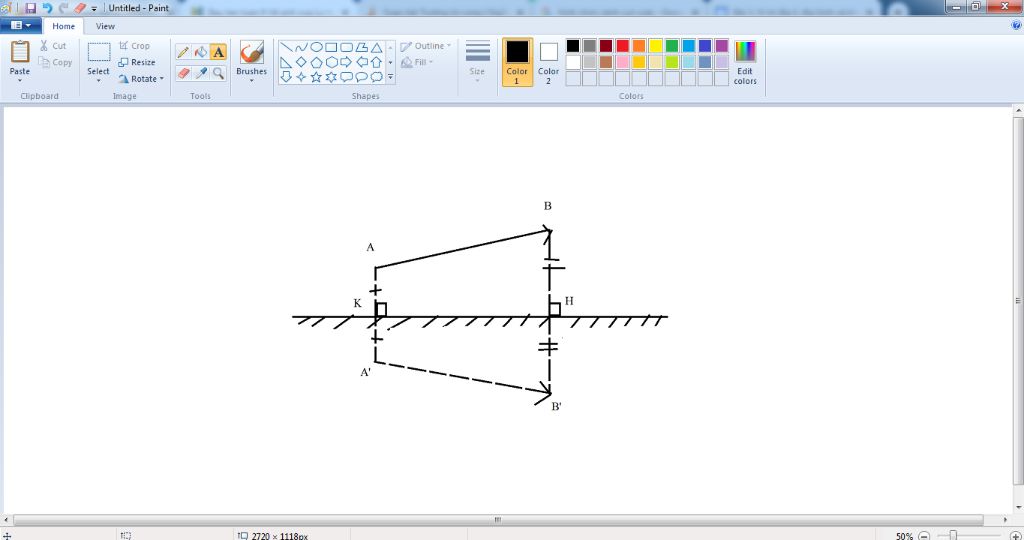1024x540 pixels.
Task: Choose the Right arrow shape
Action: (x=346, y=62)
